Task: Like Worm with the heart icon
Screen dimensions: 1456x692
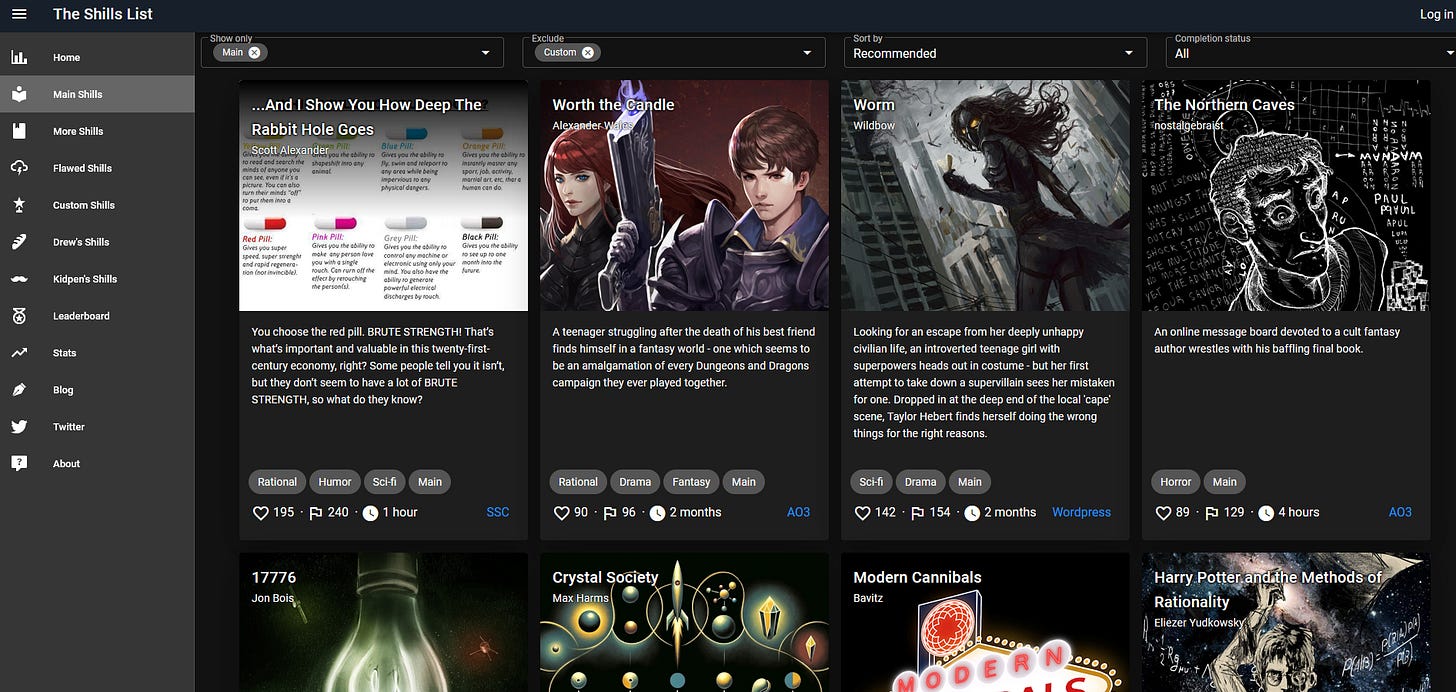Action: 862,513
